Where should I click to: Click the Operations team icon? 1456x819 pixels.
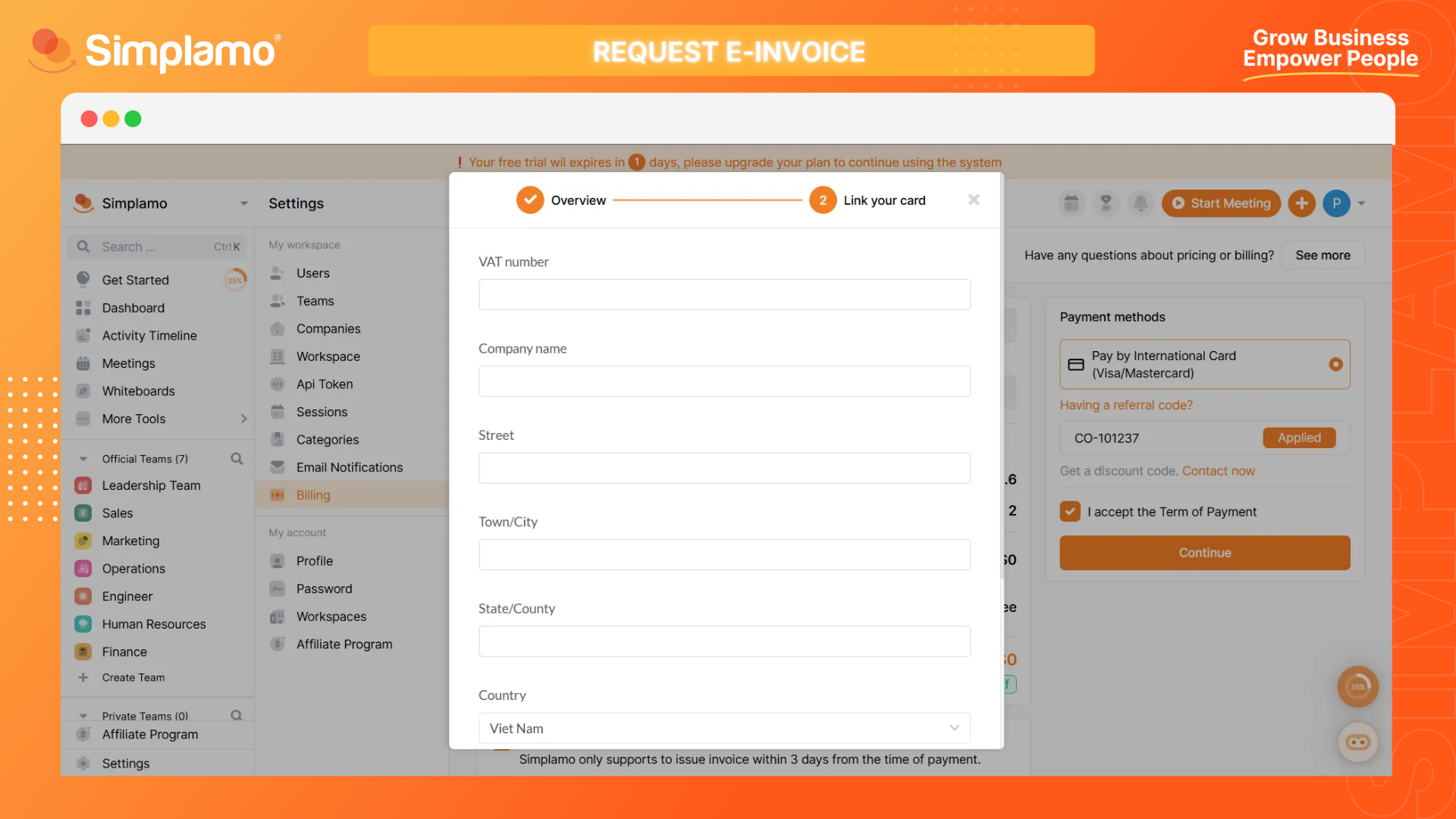pos(83,568)
